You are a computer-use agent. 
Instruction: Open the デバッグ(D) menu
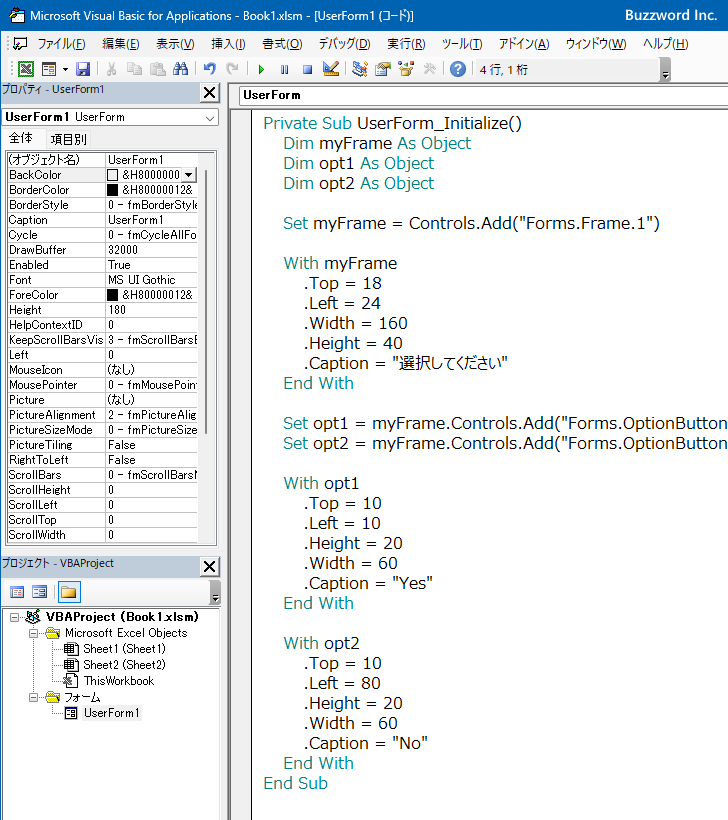[x=345, y=44]
